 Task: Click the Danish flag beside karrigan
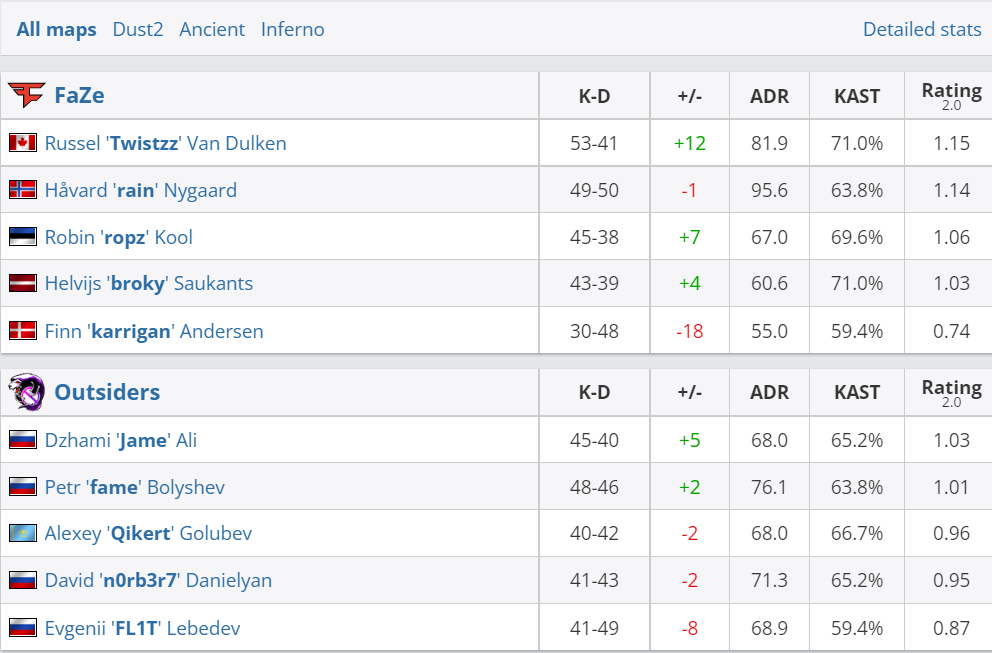coord(23,331)
